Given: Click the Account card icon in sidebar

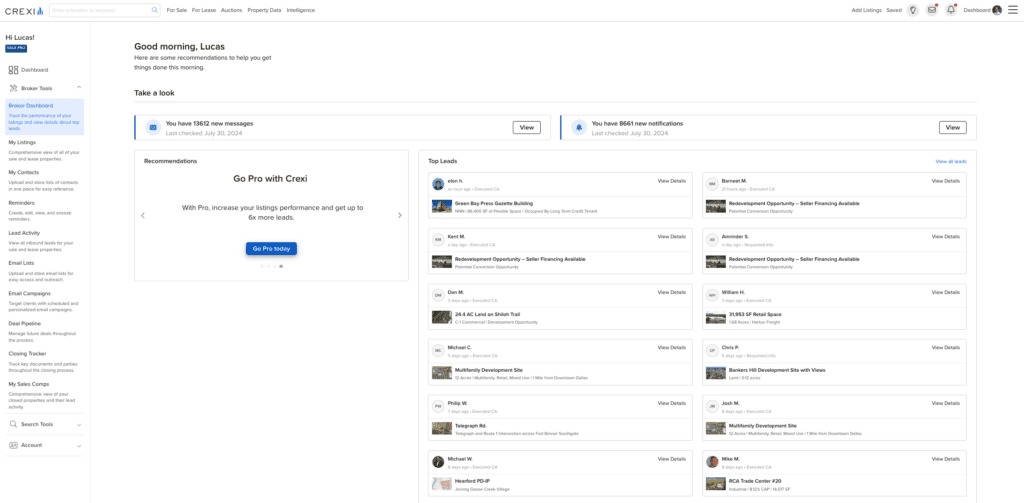Looking at the screenshot, I should click(x=13, y=446).
